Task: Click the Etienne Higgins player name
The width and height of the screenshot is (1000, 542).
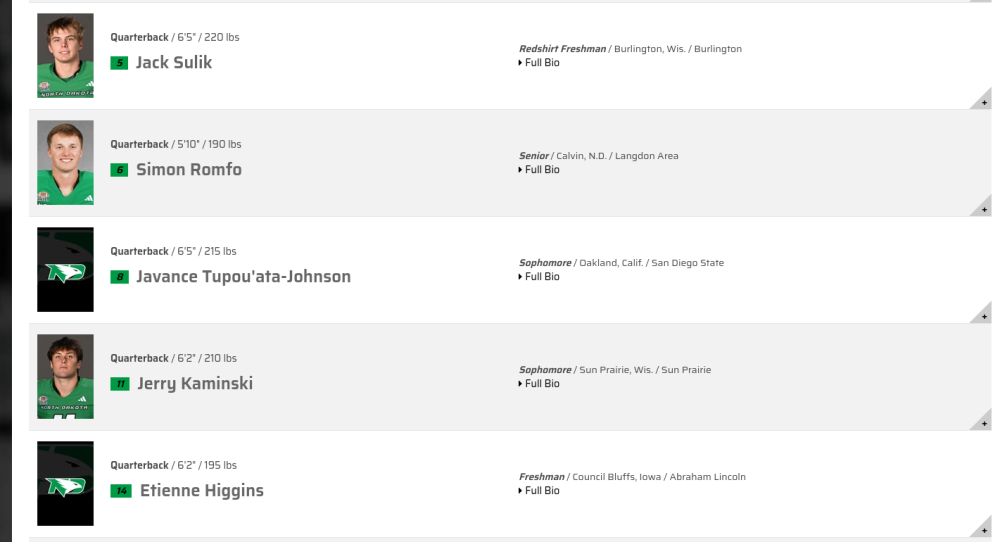Action: [202, 490]
